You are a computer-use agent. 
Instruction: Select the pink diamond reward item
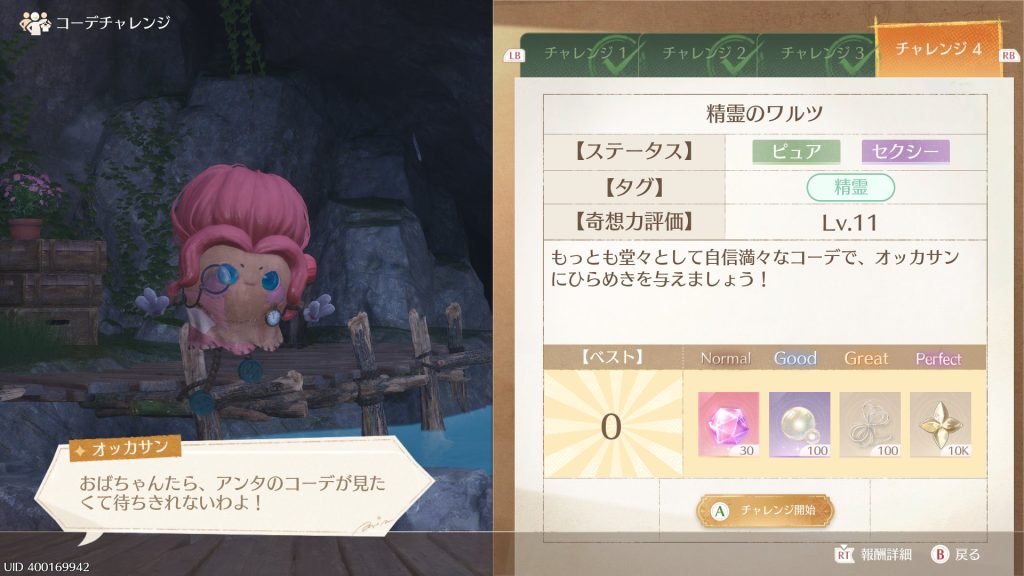(728, 424)
